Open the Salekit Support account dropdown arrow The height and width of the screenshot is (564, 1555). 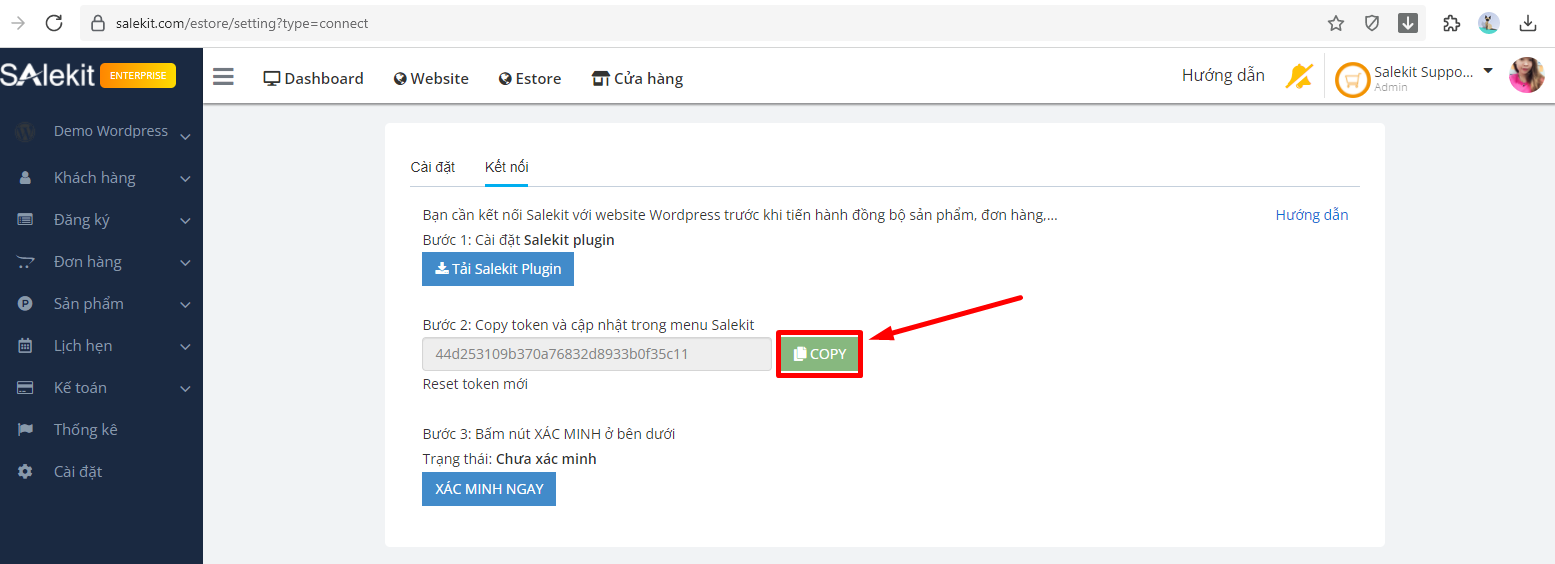pyautogui.click(x=1488, y=71)
